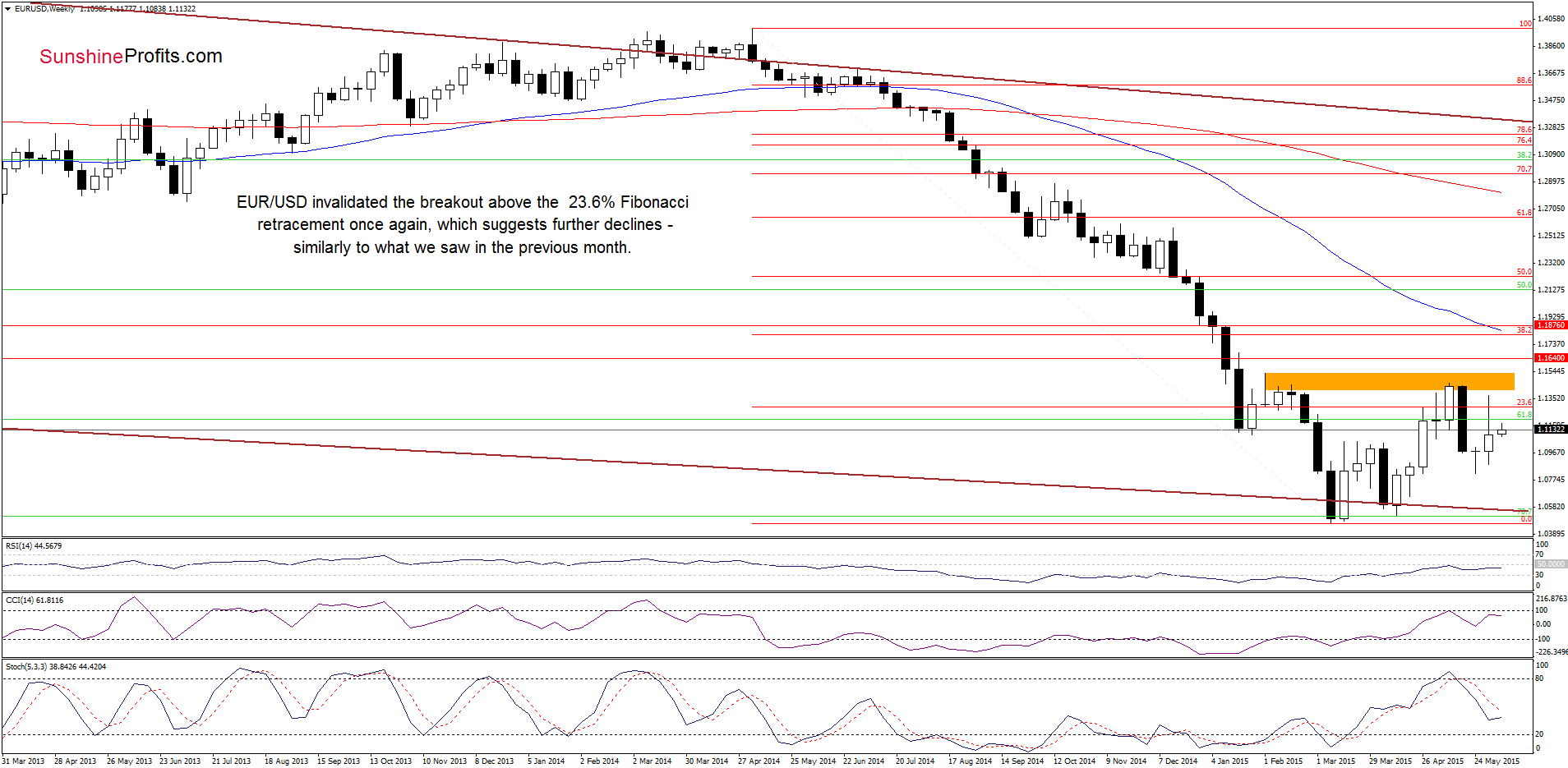Click the CCI(14) 61.8116 indicator label
Image resolution: width=1568 pixels, height=768 pixels.
tap(35, 600)
